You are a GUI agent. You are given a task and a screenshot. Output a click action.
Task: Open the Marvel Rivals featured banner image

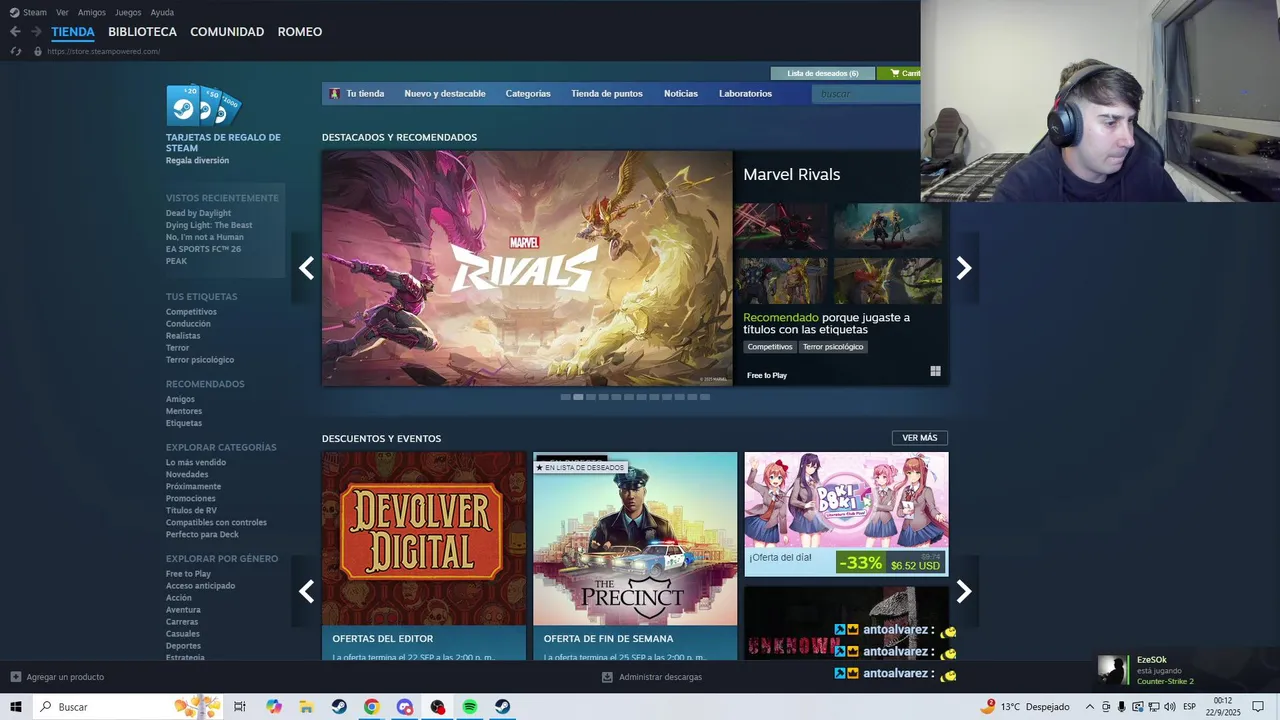click(x=527, y=268)
